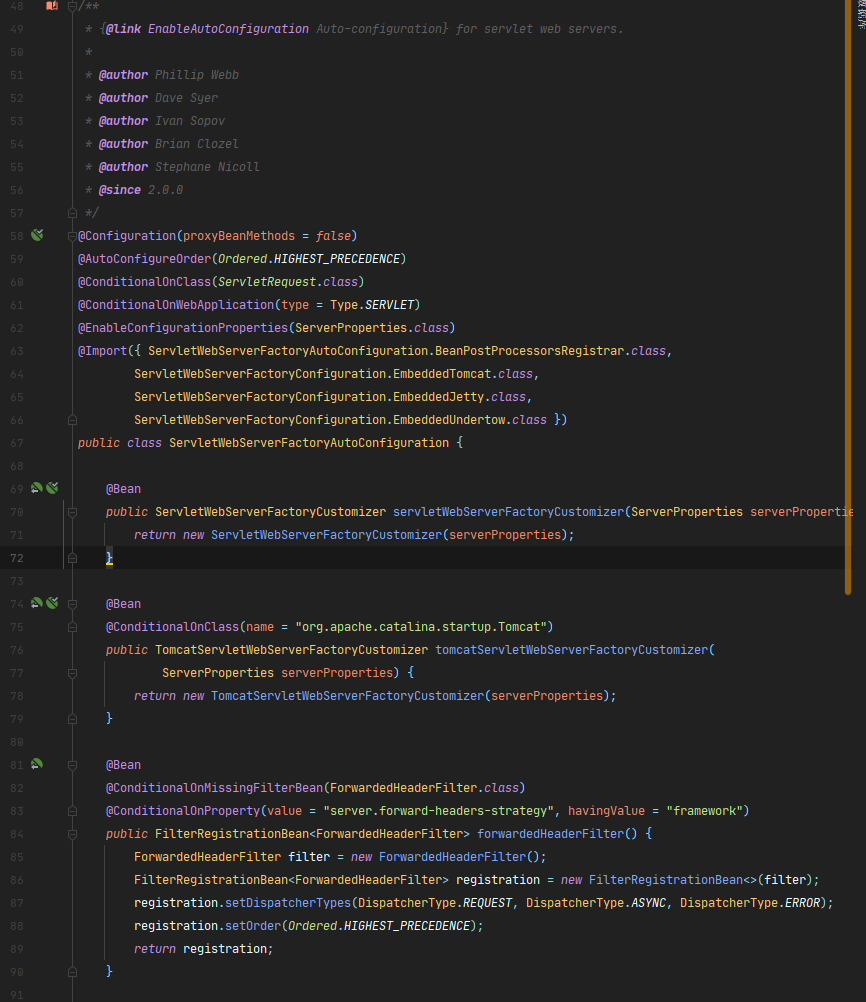Click the Spring configuration gutter icon on line 58

pyautogui.click(x=37, y=235)
